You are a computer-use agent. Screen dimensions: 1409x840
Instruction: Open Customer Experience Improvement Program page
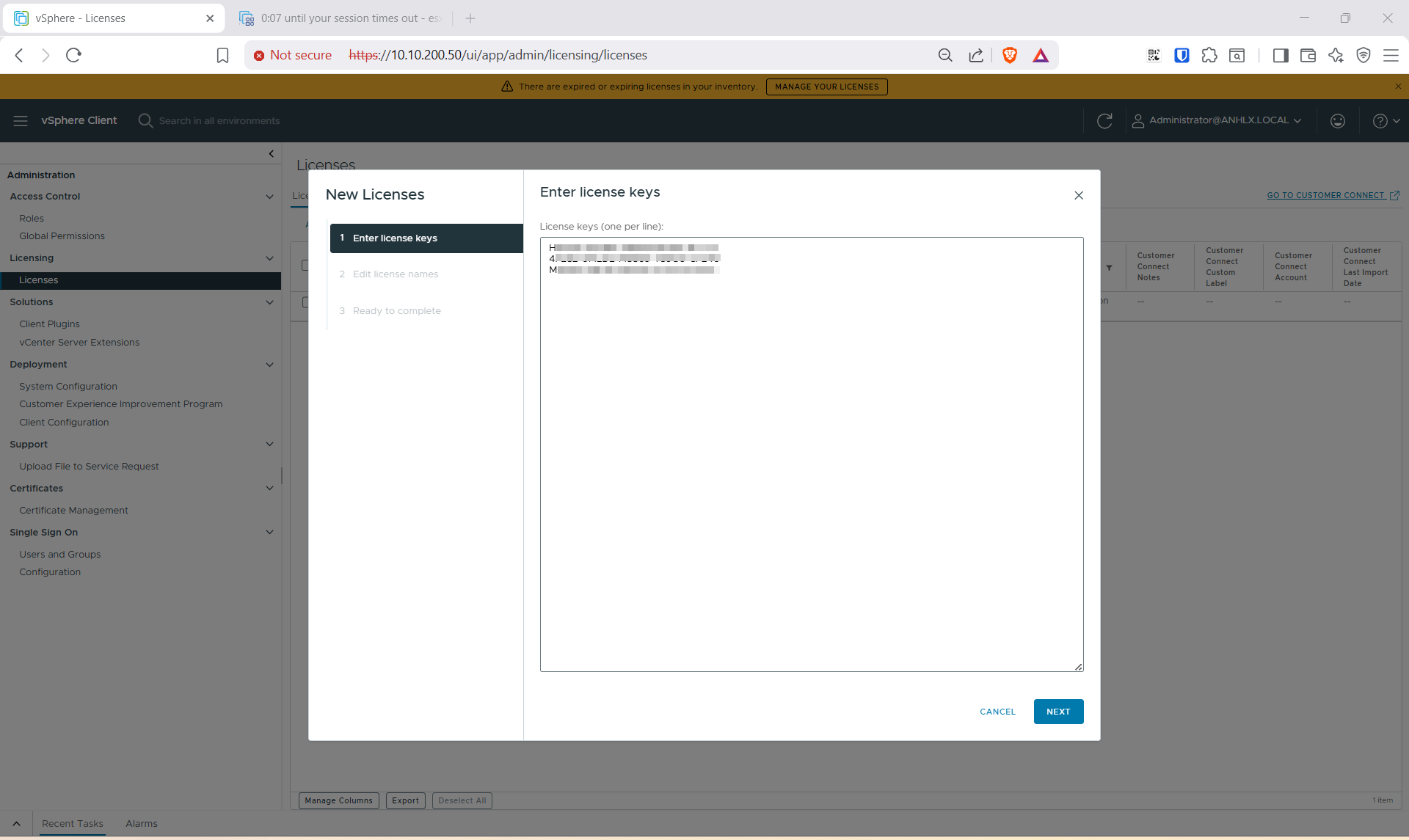[x=120, y=404]
